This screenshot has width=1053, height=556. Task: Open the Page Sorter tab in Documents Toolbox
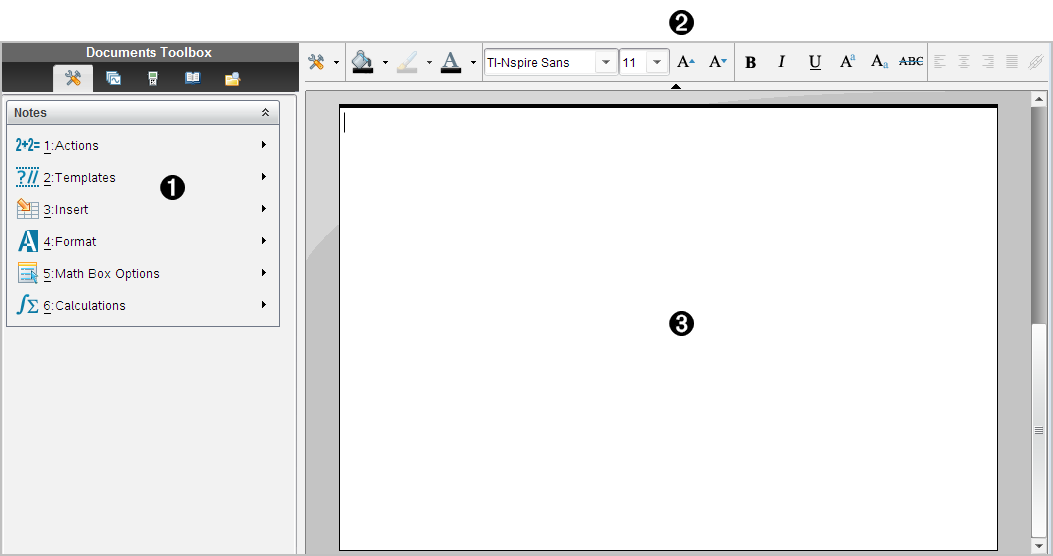tap(113, 78)
